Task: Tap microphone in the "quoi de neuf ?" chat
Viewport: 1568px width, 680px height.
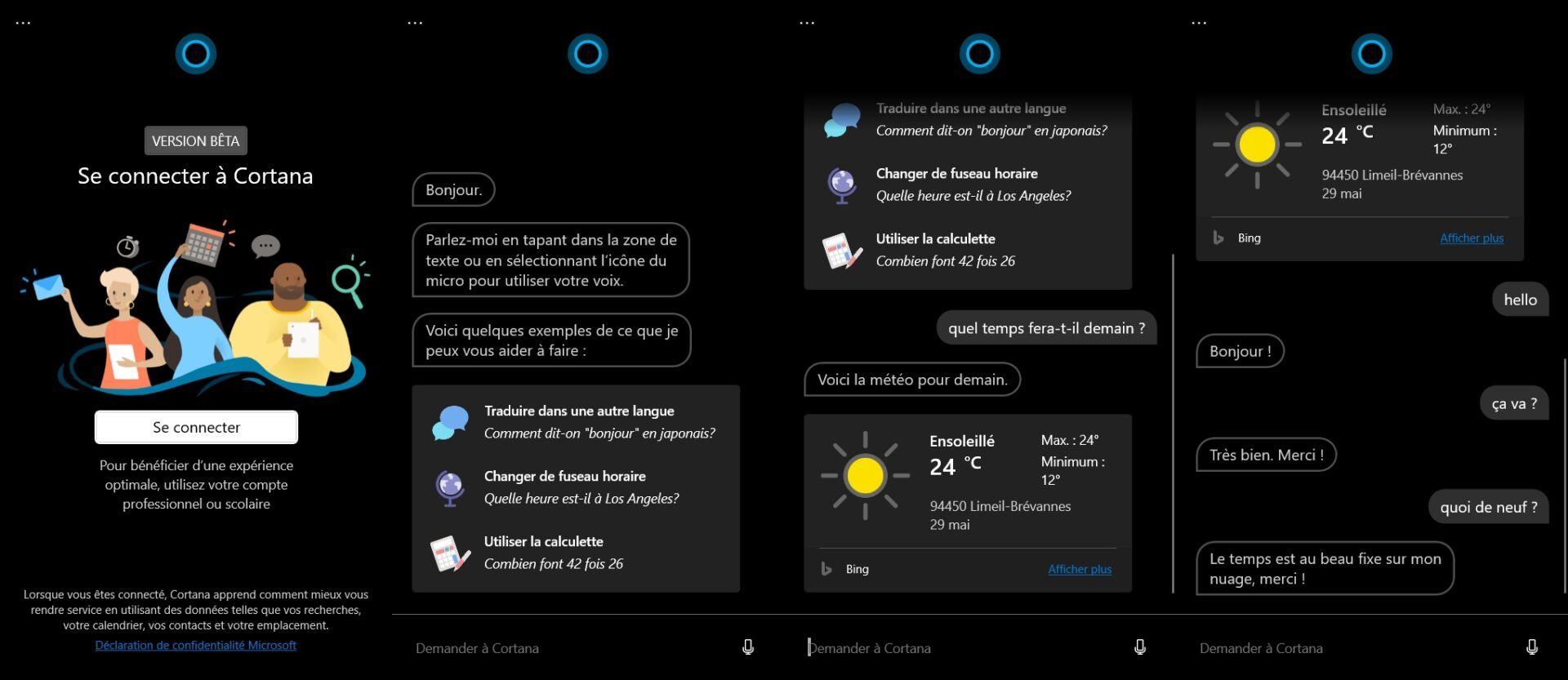Action: [x=1531, y=647]
